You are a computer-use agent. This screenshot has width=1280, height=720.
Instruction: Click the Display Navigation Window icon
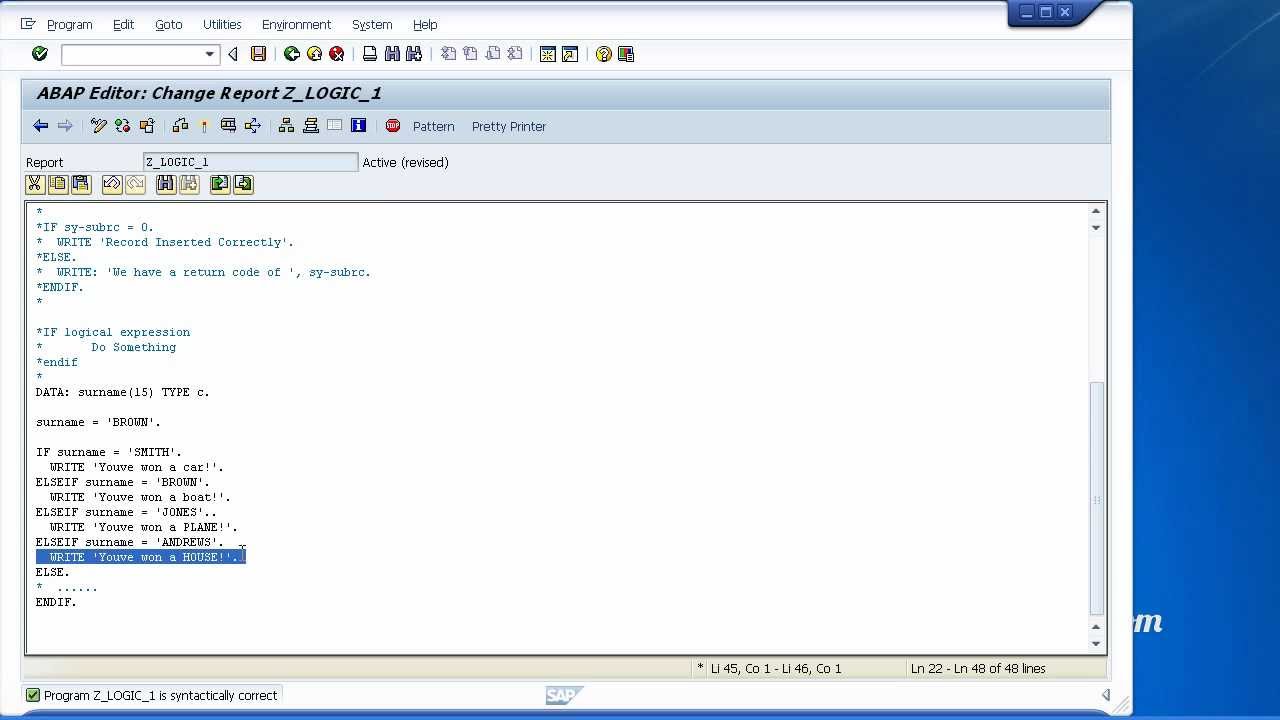click(x=310, y=126)
